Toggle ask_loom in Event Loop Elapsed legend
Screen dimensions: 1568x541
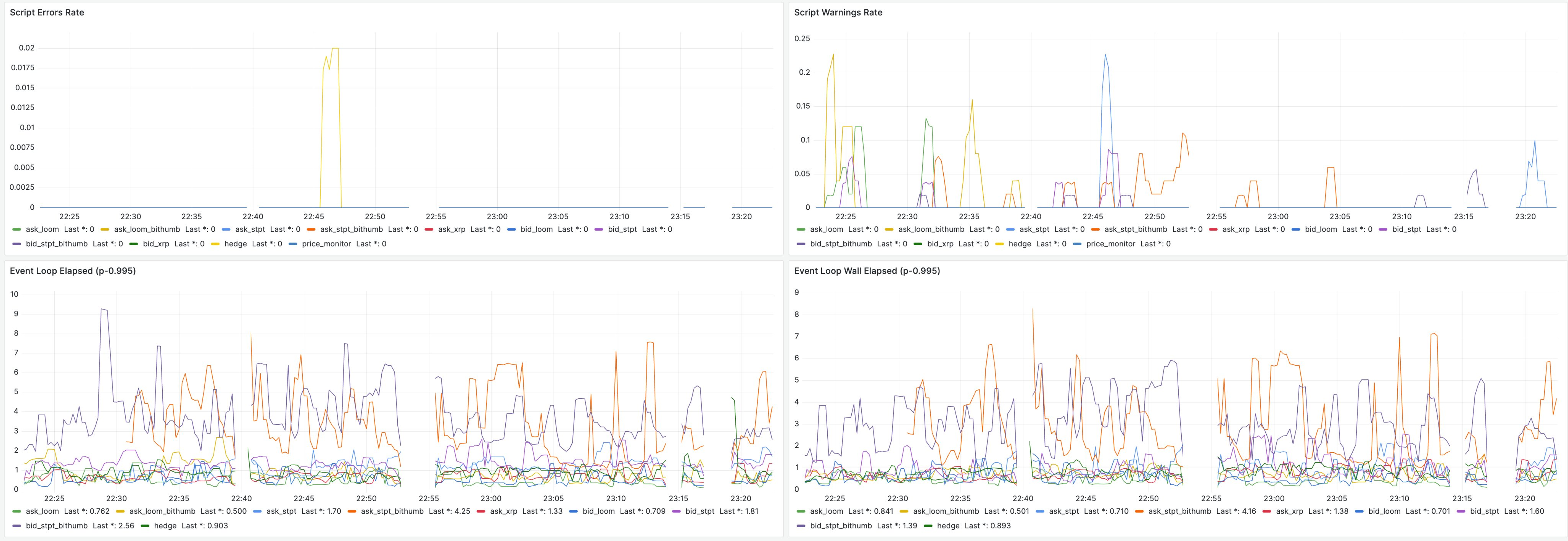(42, 511)
